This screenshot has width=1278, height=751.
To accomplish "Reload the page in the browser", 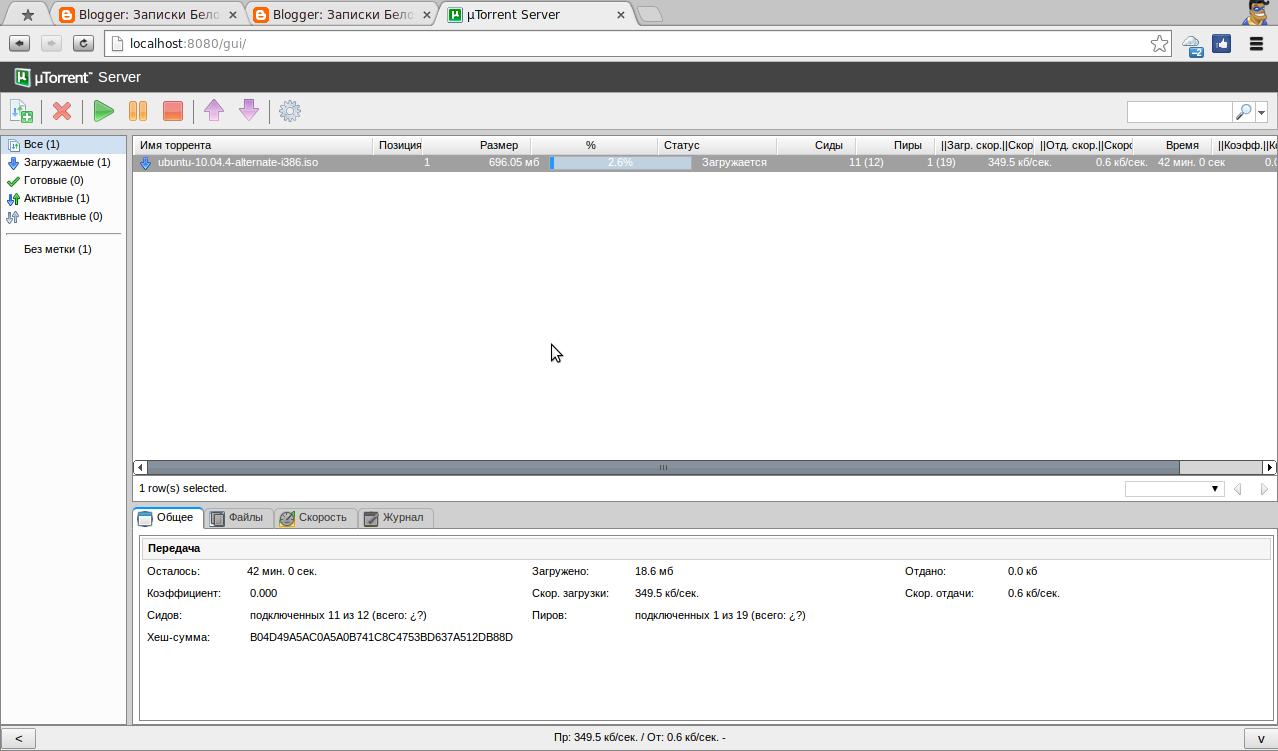I will click(x=84, y=43).
